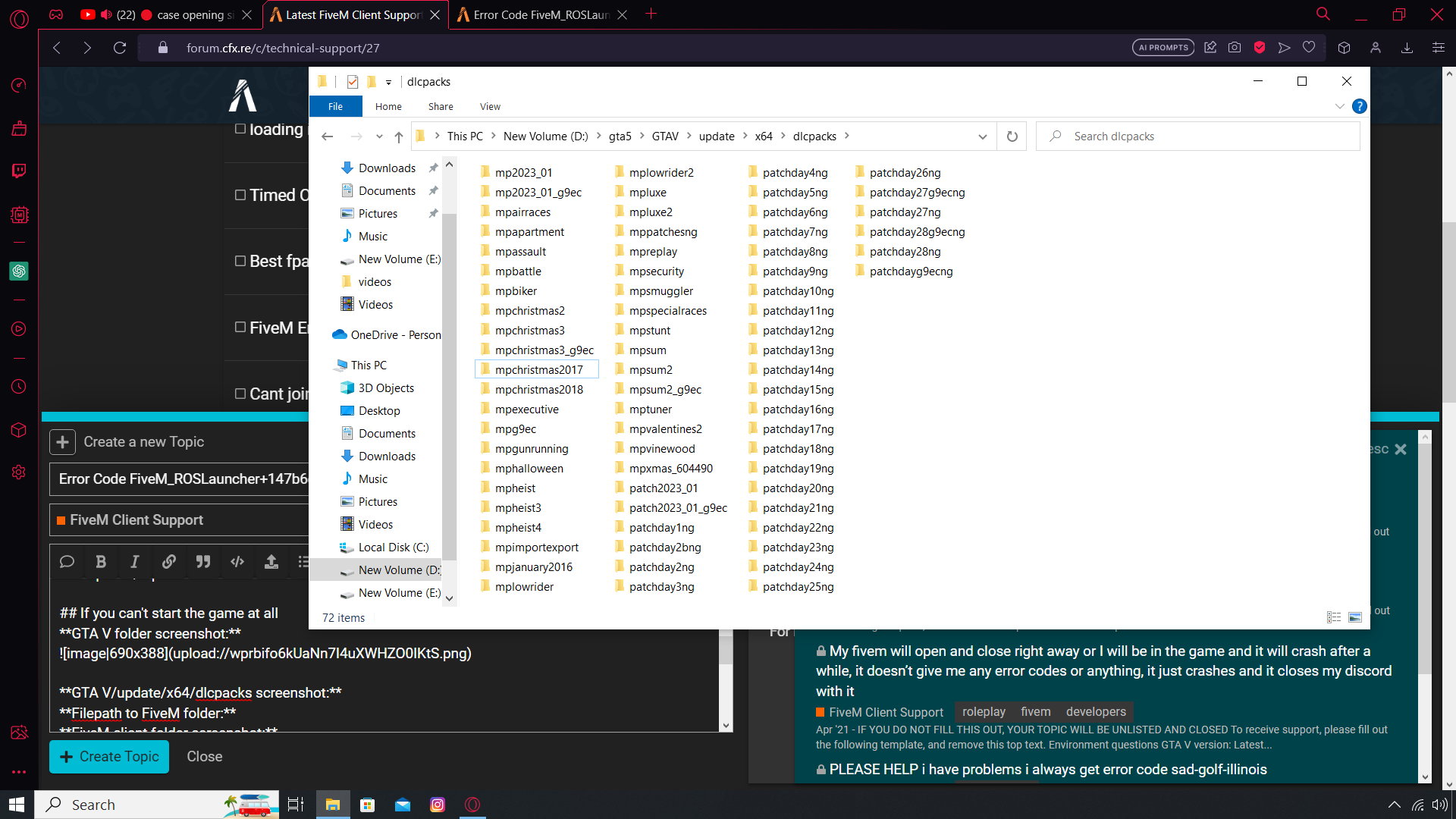Image resolution: width=1456 pixels, height=819 pixels.
Task: Open the Explorer address bar history dropdown
Action: [983, 136]
